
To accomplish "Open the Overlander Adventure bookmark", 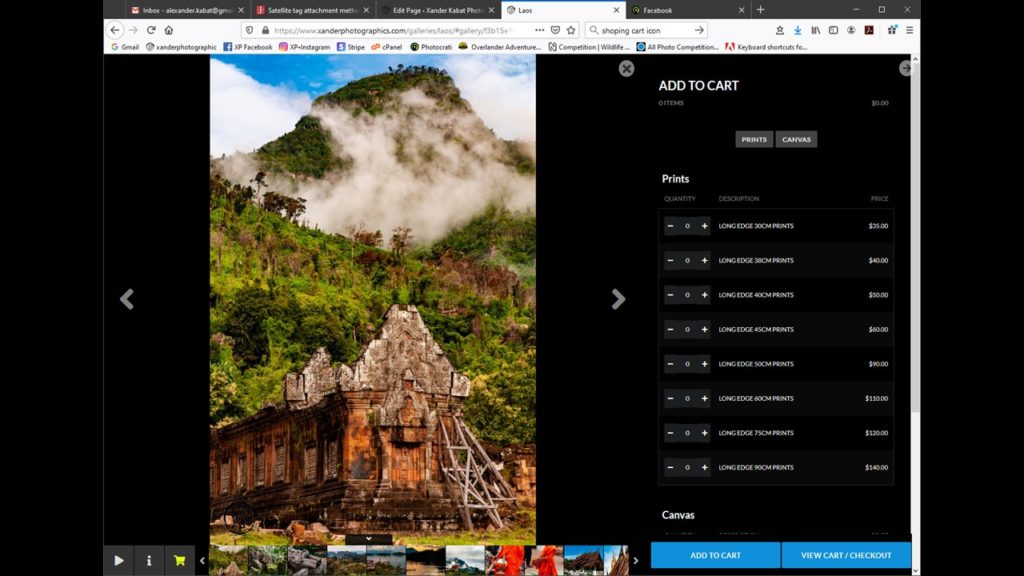I will click(x=500, y=47).
